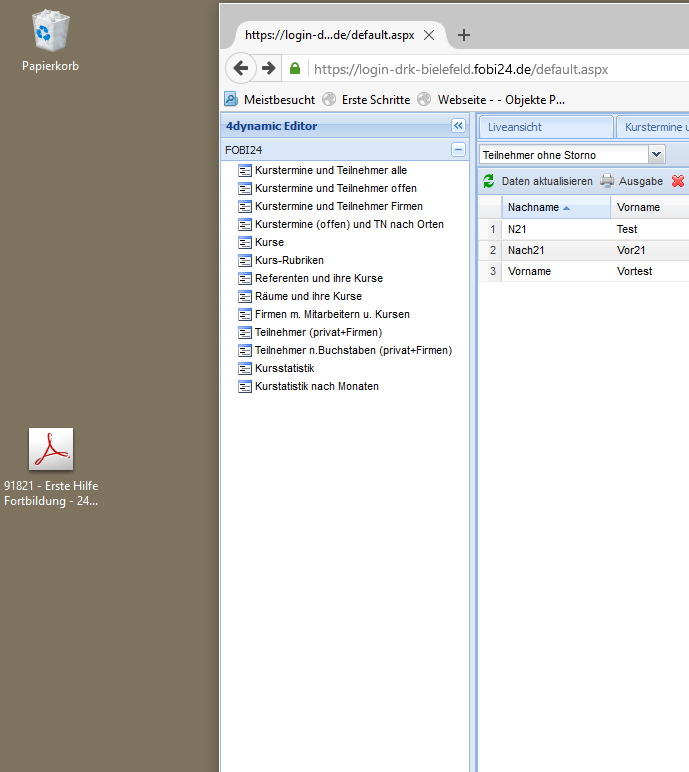Collapse the 4dynamic Editor side panel
The height and width of the screenshot is (772, 689).
458,126
